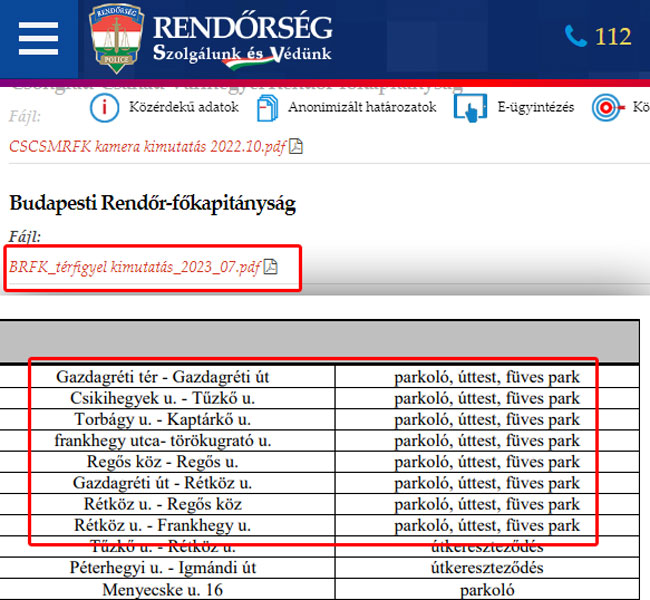Click the E-ügyintézés pointing hand icon
Viewport: 650px width, 600px height.
tap(470, 108)
